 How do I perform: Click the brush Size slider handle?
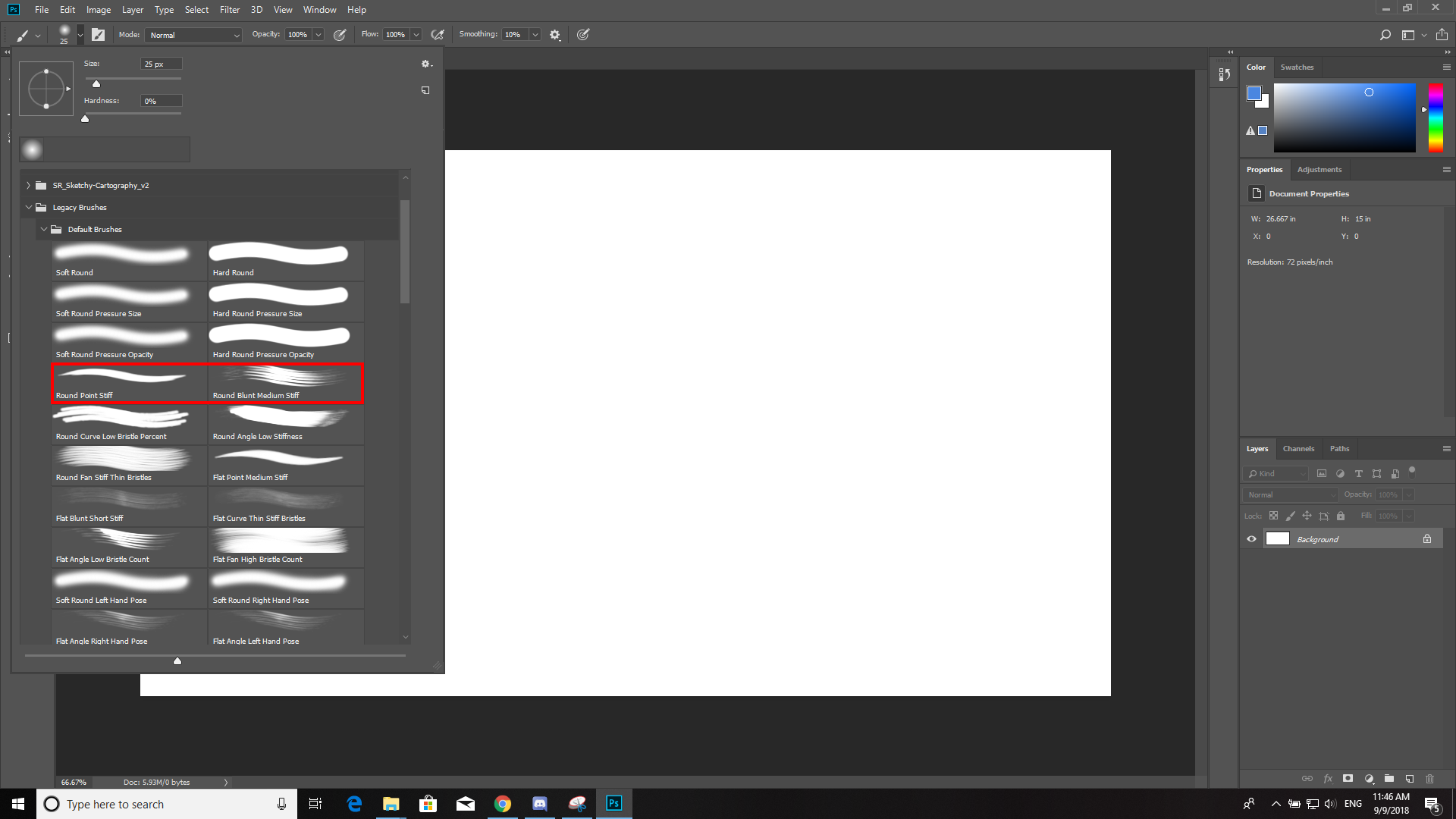tap(96, 84)
